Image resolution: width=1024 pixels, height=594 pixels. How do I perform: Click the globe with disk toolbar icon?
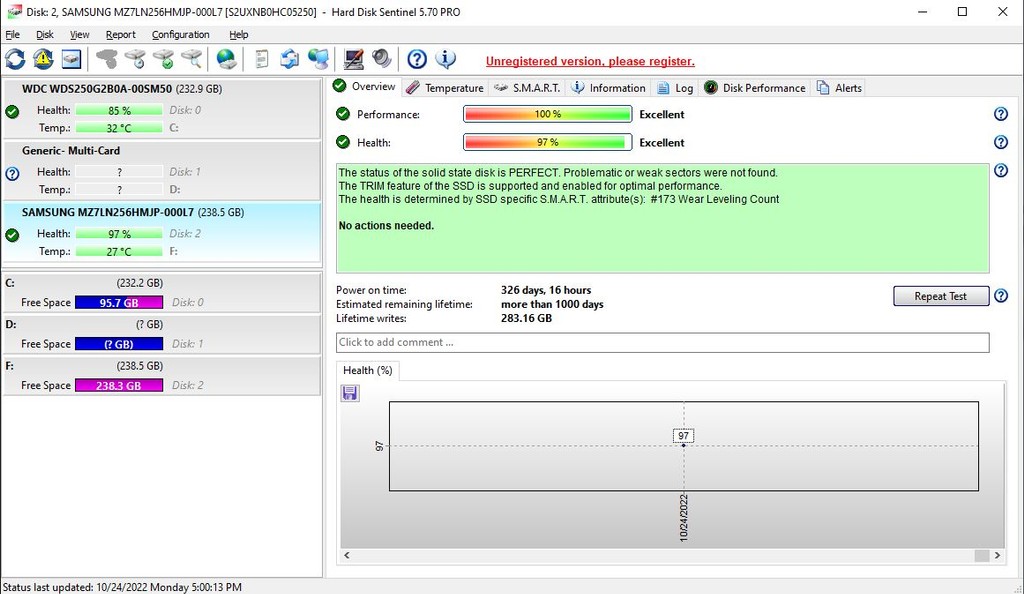(227, 59)
